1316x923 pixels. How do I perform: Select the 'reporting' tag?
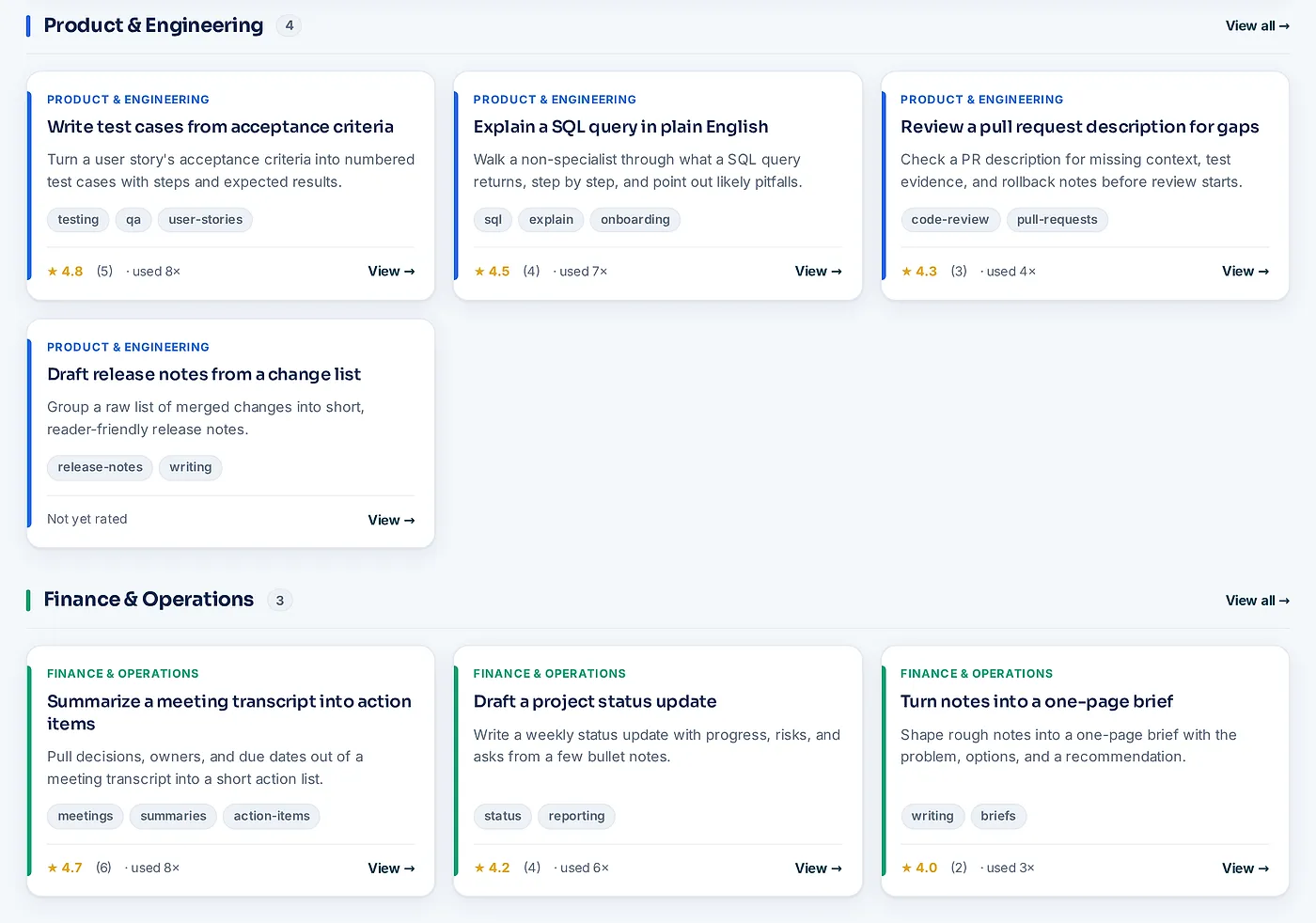coord(576,817)
